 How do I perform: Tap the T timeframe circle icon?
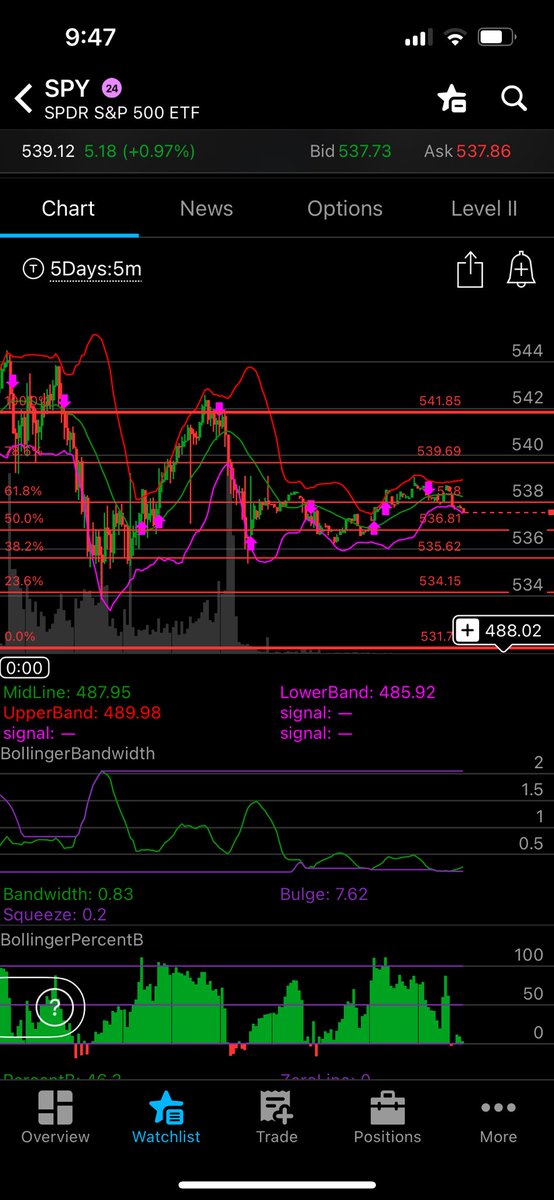[x=33, y=269]
